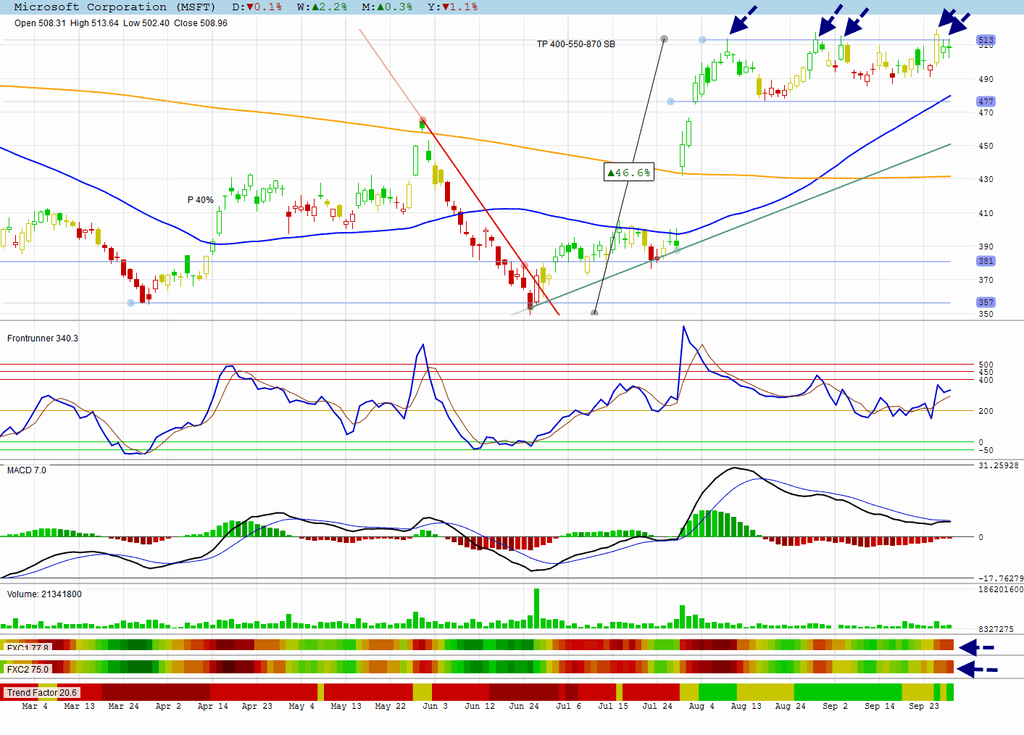Grab the gray circle handle at top of gray line
Viewport: 1024px width, 735px height.
pyautogui.click(x=664, y=39)
